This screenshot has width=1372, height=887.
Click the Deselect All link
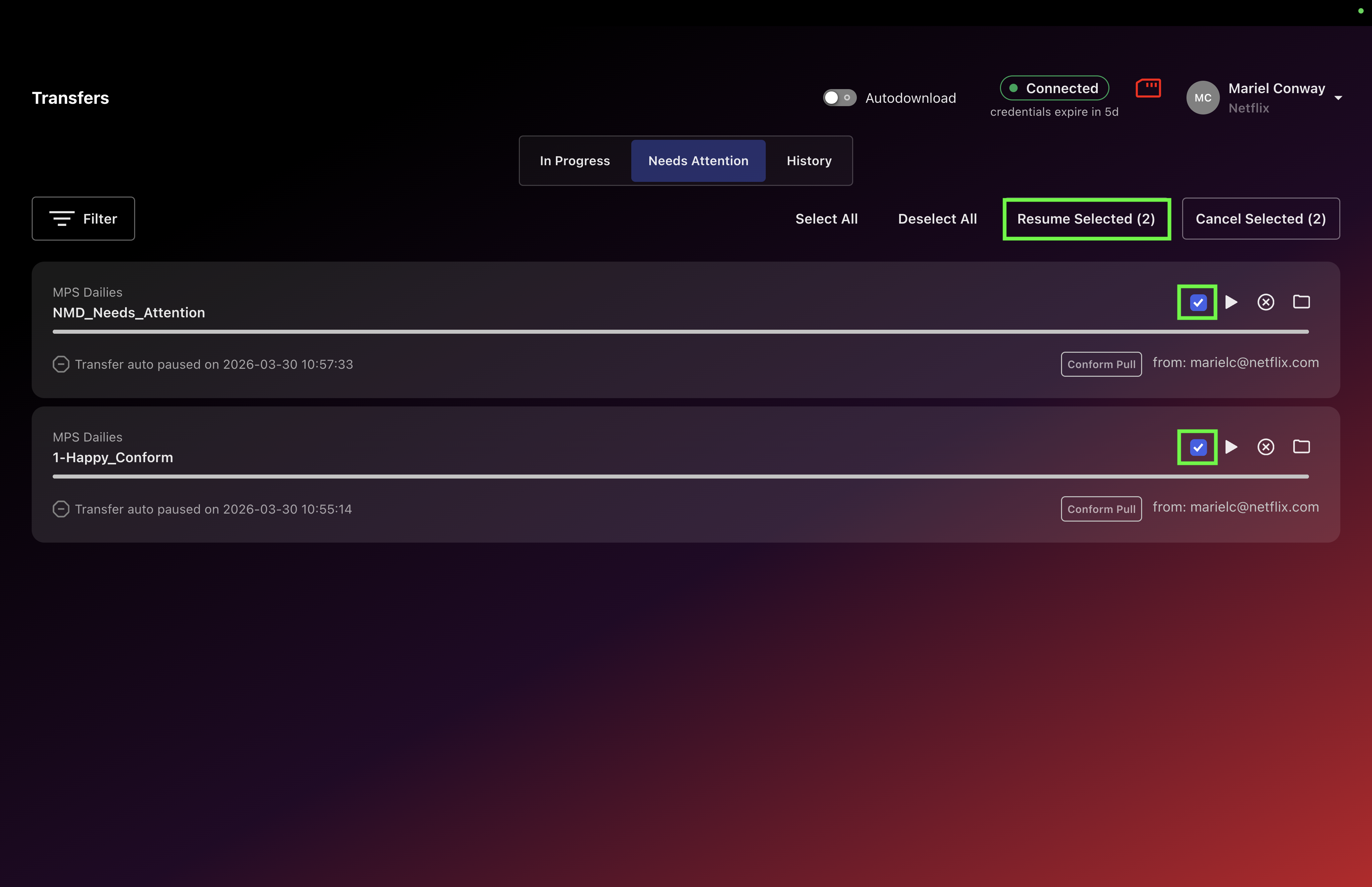[x=937, y=219]
